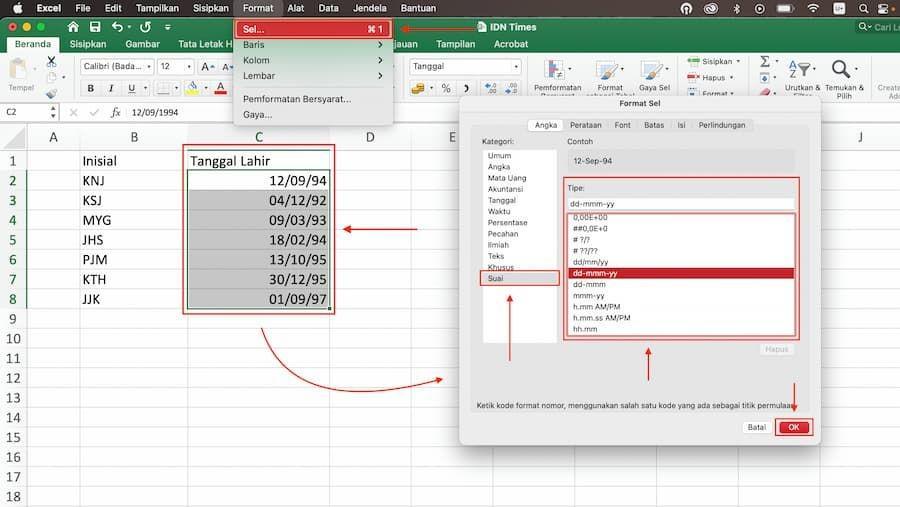The width and height of the screenshot is (900, 507).
Task: Select Suai category in Format Sel
Action: (x=519, y=278)
